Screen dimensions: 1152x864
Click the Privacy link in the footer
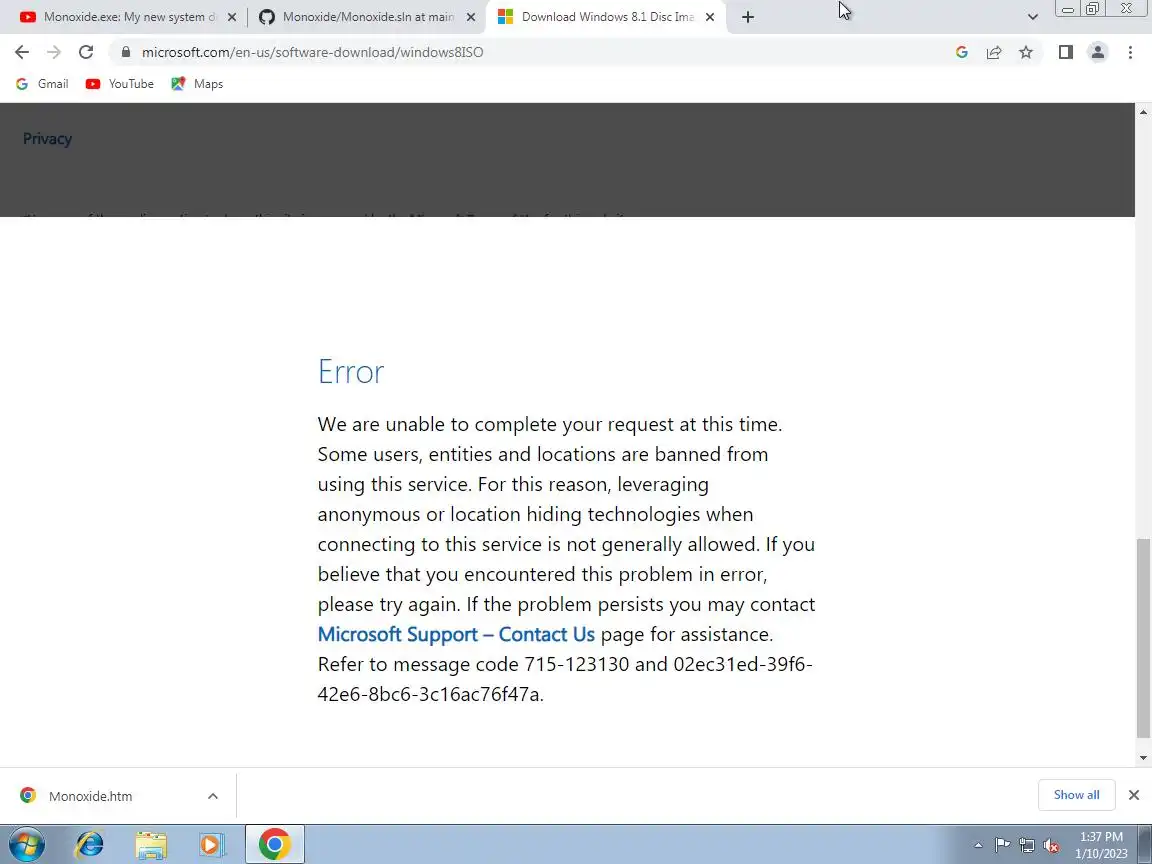point(47,139)
